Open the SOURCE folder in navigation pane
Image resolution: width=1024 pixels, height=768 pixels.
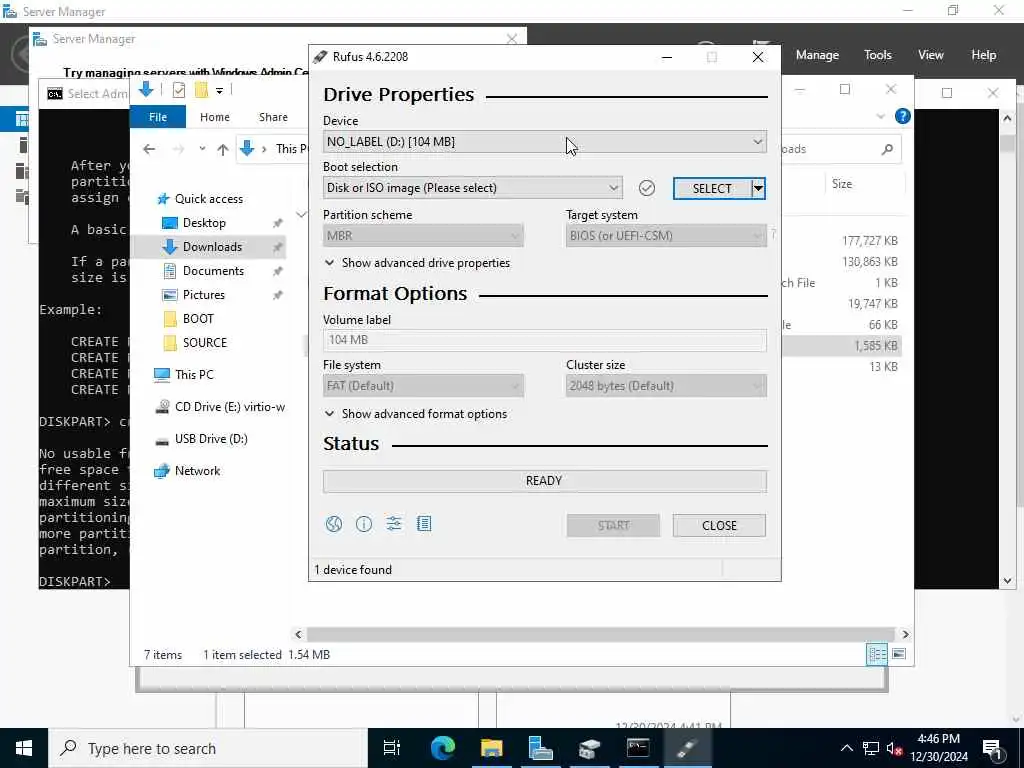pyautogui.click(x=195, y=343)
